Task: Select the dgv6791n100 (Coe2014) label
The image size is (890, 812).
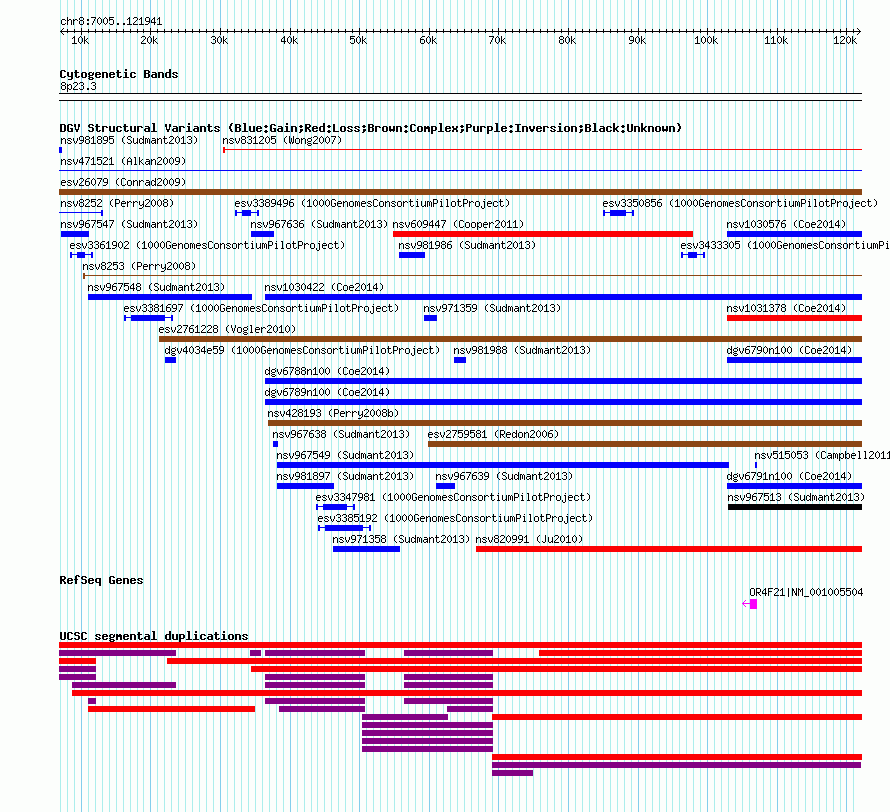Action: tap(789, 476)
